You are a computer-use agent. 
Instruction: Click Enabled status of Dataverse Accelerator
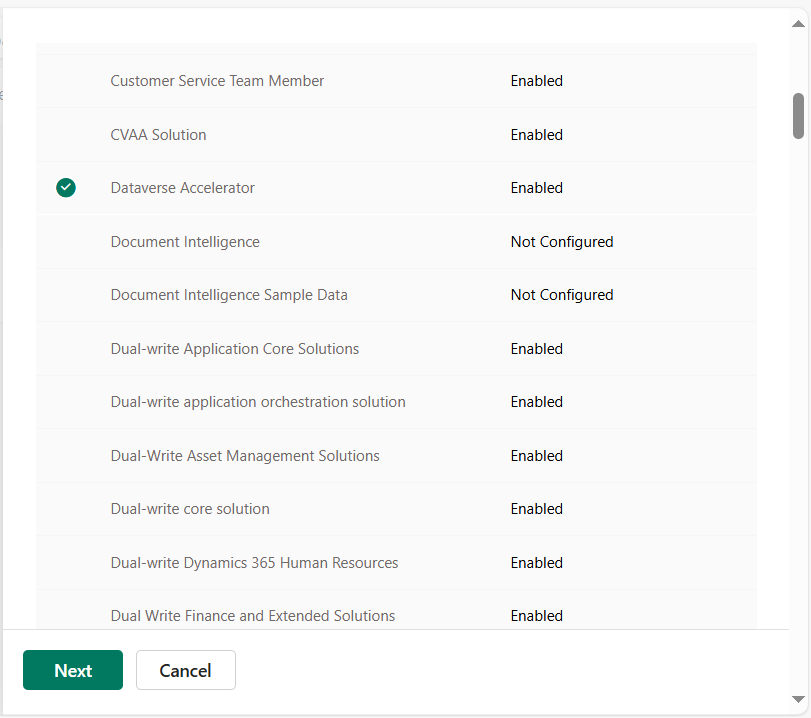(x=536, y=188)
